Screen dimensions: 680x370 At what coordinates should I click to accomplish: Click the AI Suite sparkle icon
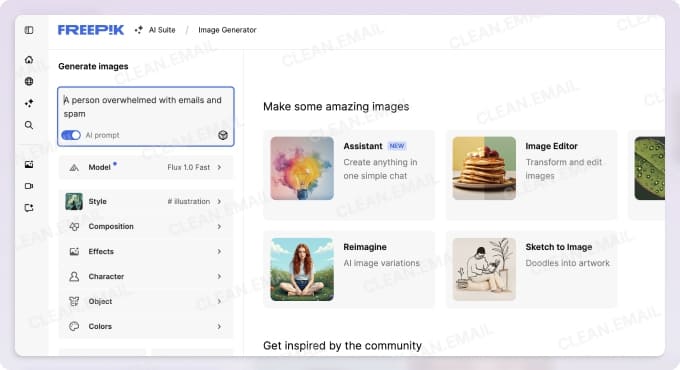(139, 30)
